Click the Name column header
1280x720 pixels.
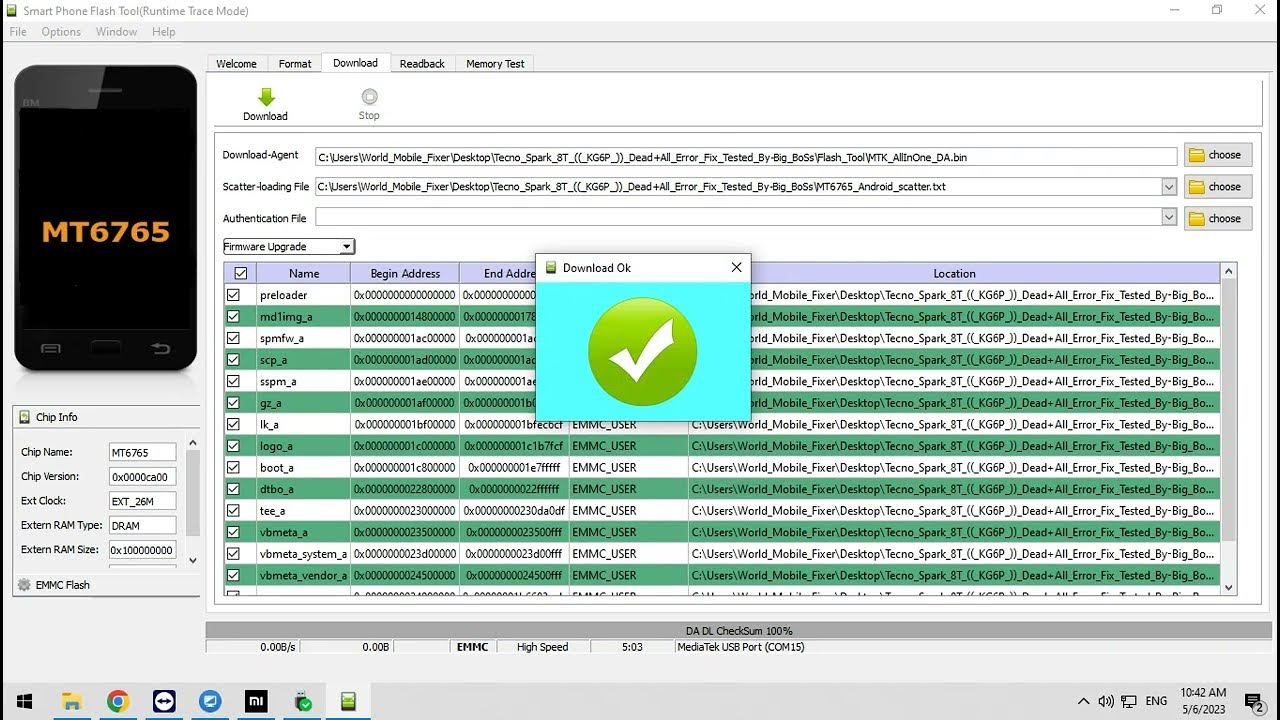[304, 273]
